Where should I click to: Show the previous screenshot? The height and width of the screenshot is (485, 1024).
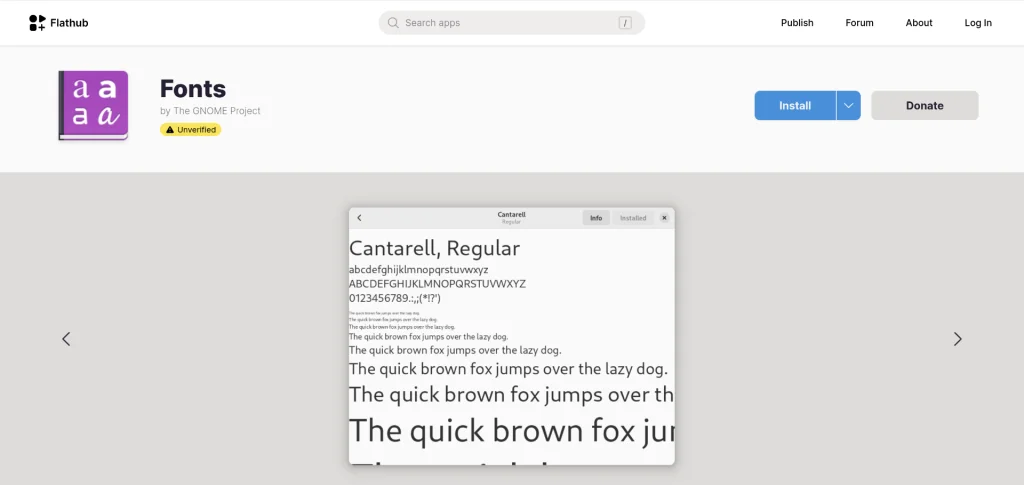point(66,339)
